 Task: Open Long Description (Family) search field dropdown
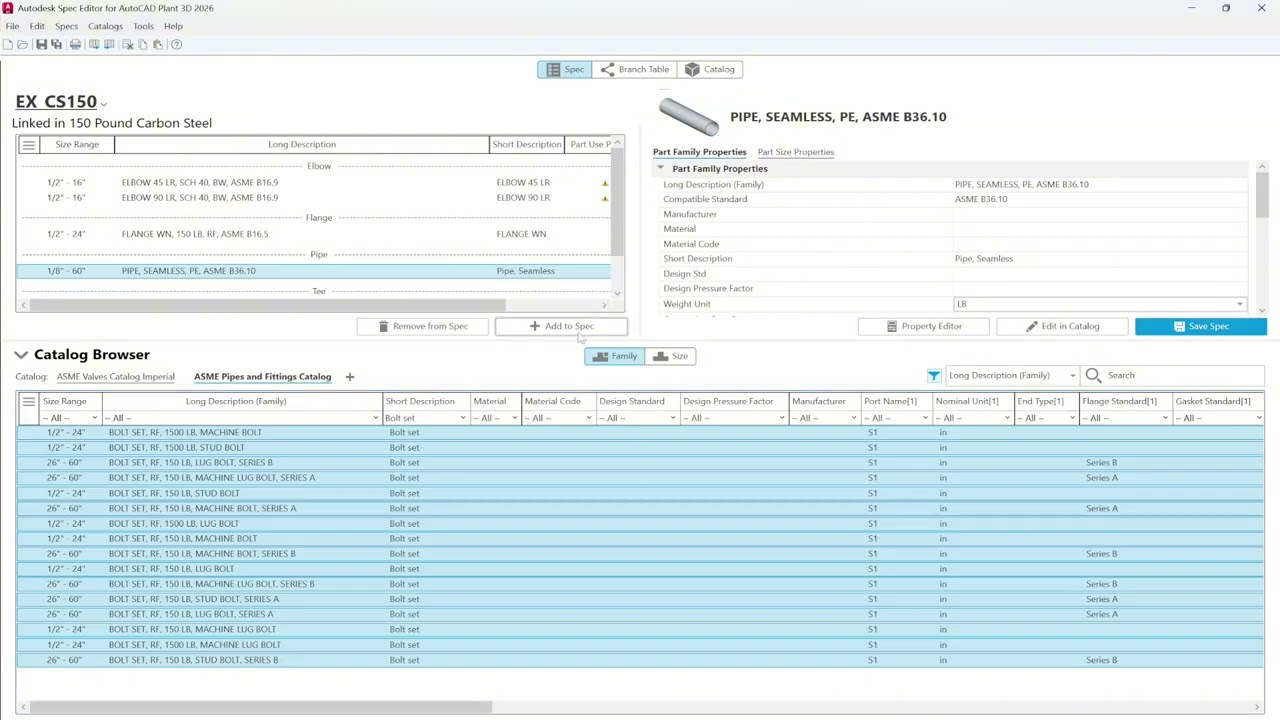tap(1072, 376)
